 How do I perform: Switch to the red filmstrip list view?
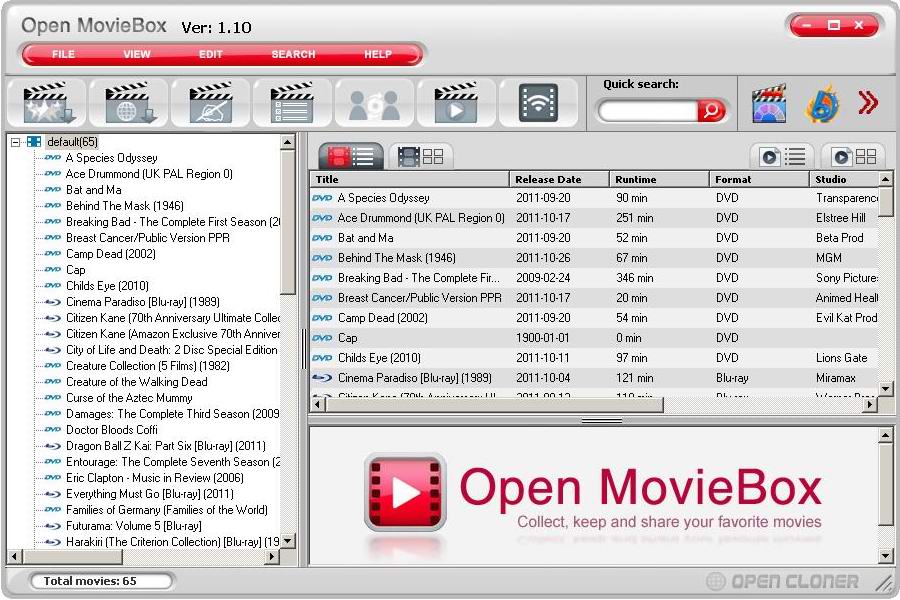tap(351, 156)
